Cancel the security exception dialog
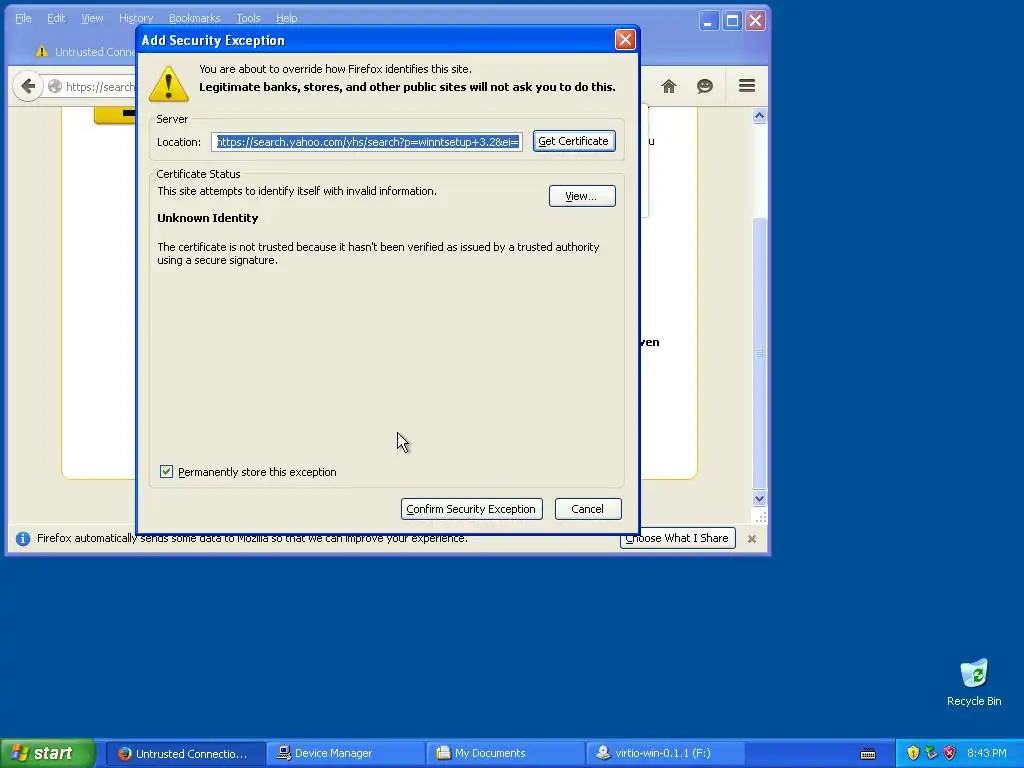This screenshot has height=768, width=1024. 588,509
